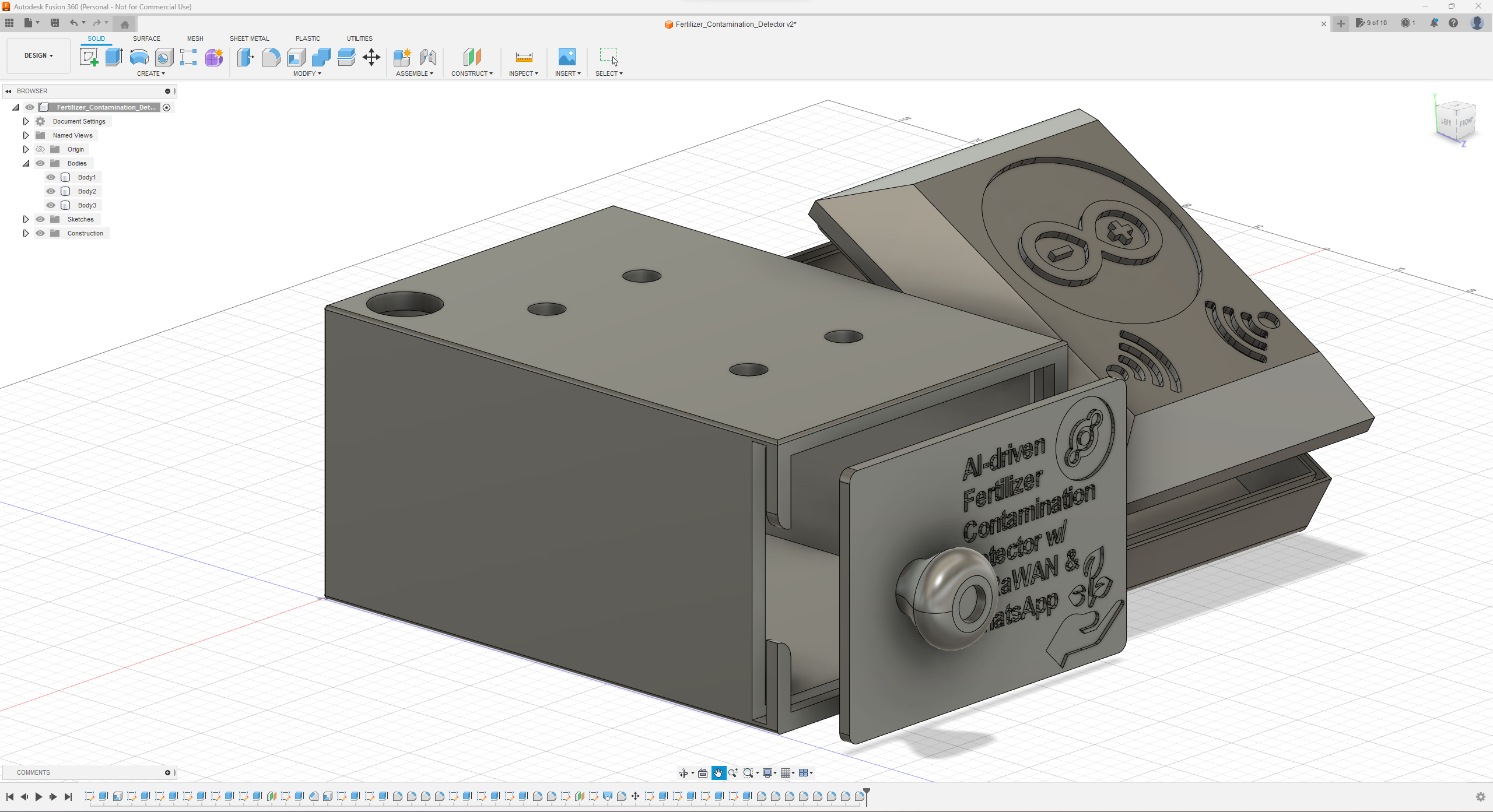This screenshot has height=812, width=1493.
Task: Collapse the Bodies folder
Action: tap(26, 163)
